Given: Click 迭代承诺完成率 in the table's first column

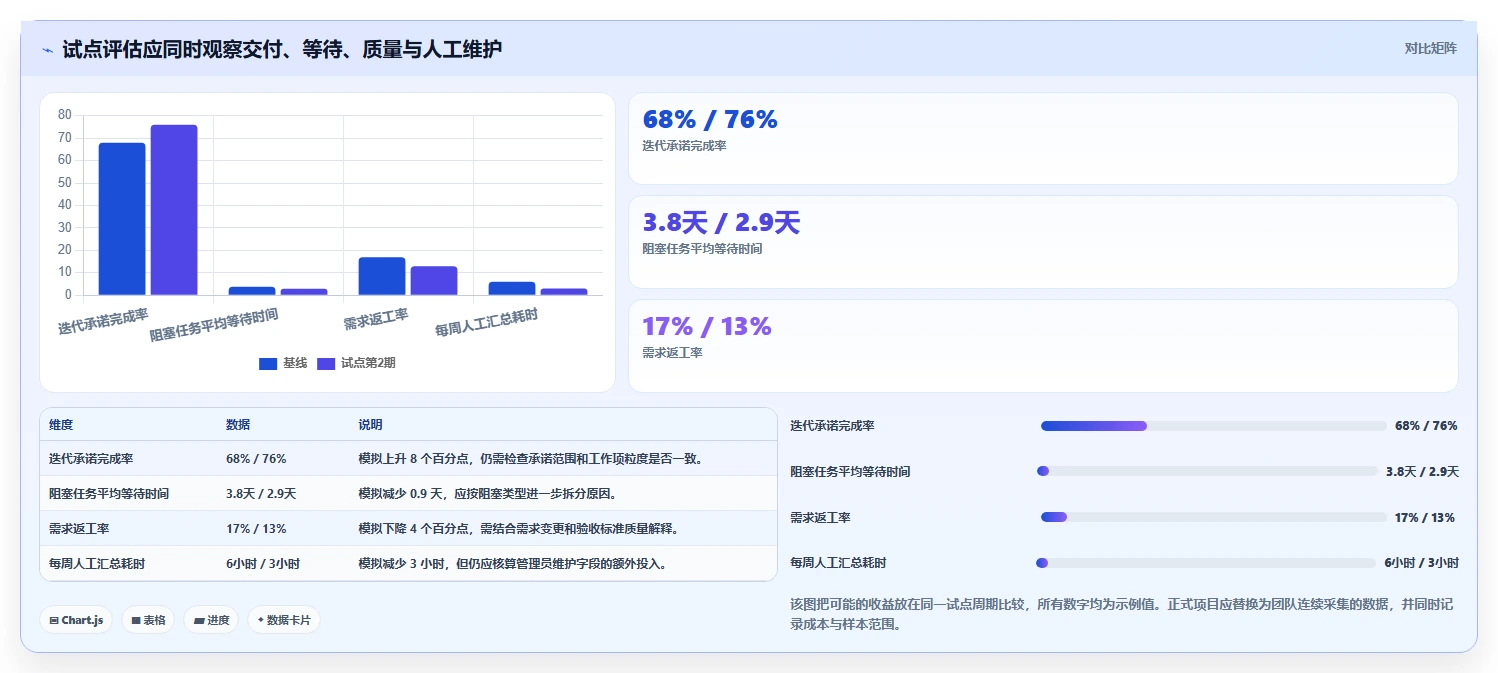Looking at the screenshot, I should [x=91, y=459].
